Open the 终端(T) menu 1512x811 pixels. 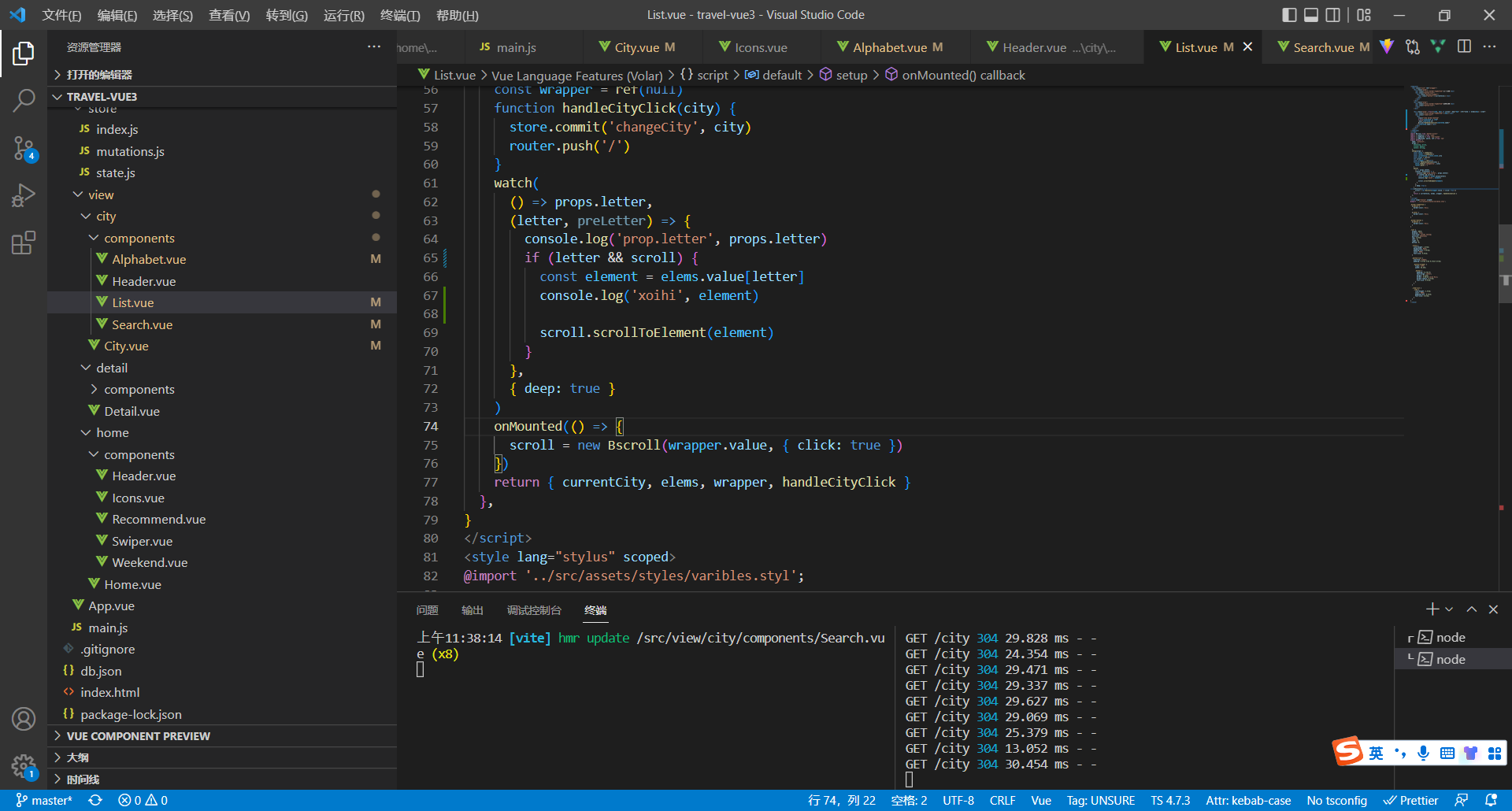[400, 15]
